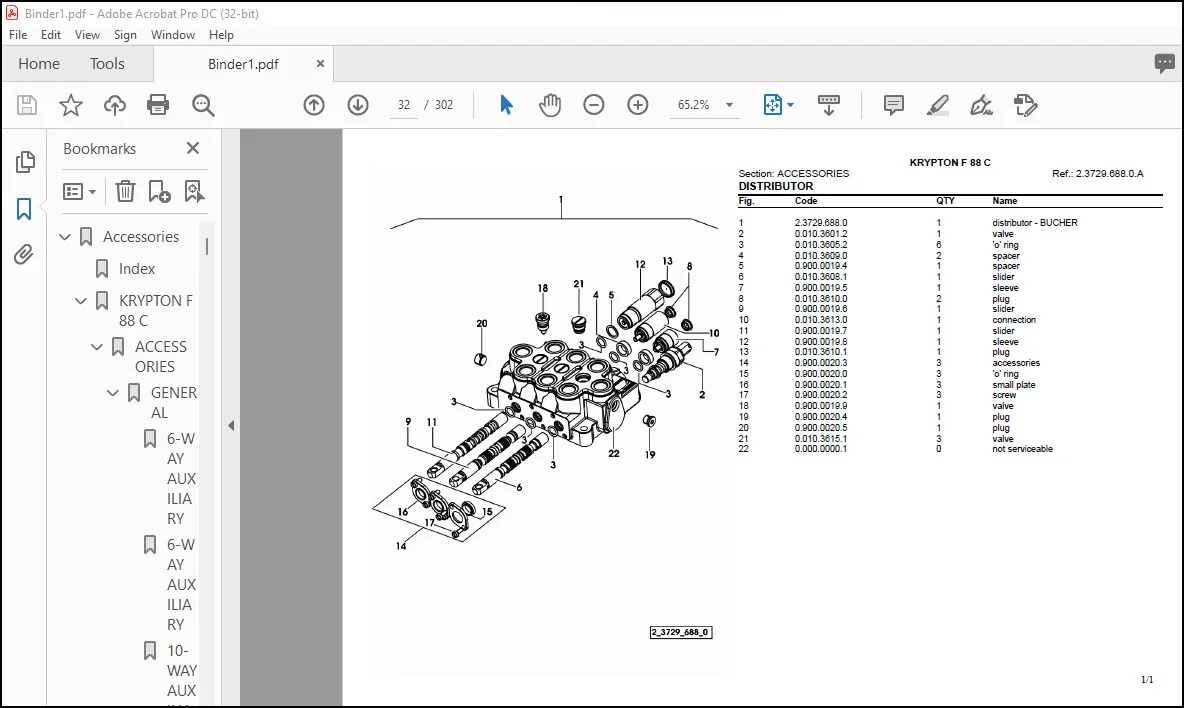1184x708 pixels.
Task: Click the Ref.: 2.3729.688.0.A text
Action: point(1097,174)
